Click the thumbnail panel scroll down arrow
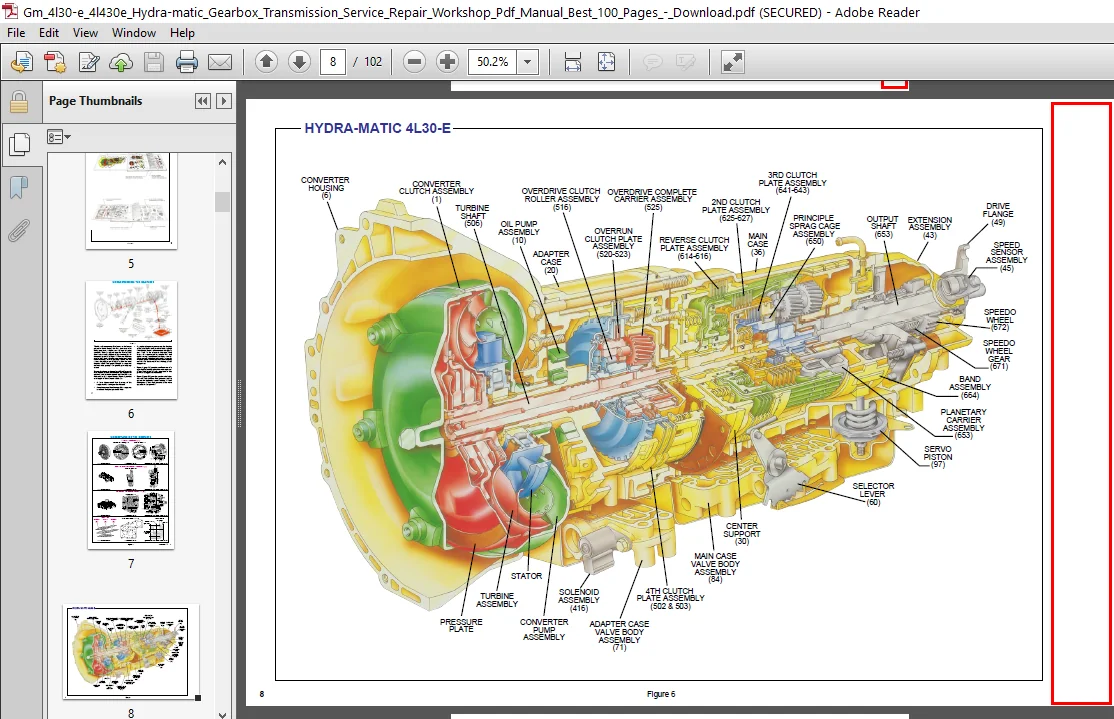Viewport: 1114px width, 719px height. click(222, 713)
